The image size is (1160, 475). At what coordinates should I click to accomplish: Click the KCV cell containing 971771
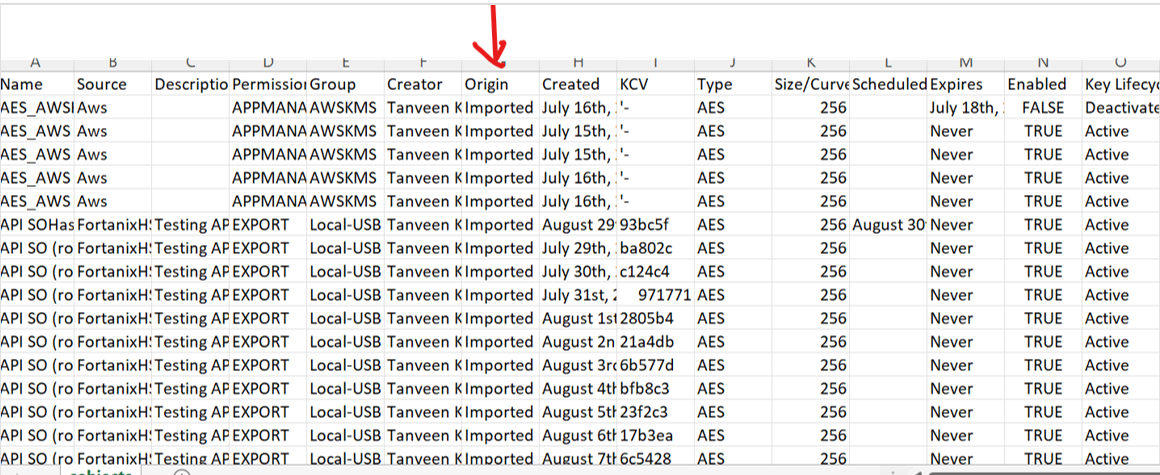click(655, 296)
